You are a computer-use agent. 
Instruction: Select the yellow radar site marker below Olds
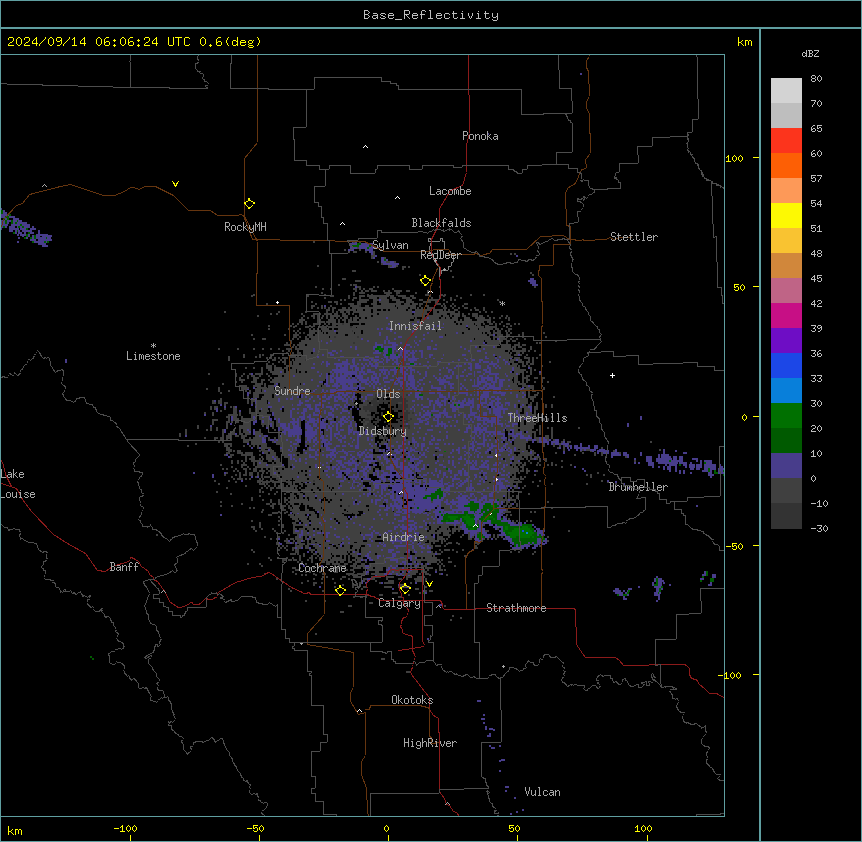[x=388, y=417]
